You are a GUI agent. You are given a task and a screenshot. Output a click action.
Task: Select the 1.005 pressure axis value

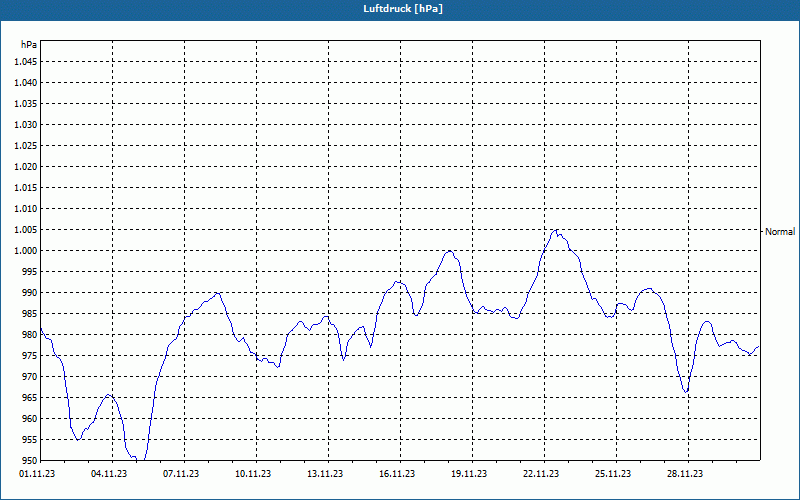pyautogui.click(x=26, y=230)
